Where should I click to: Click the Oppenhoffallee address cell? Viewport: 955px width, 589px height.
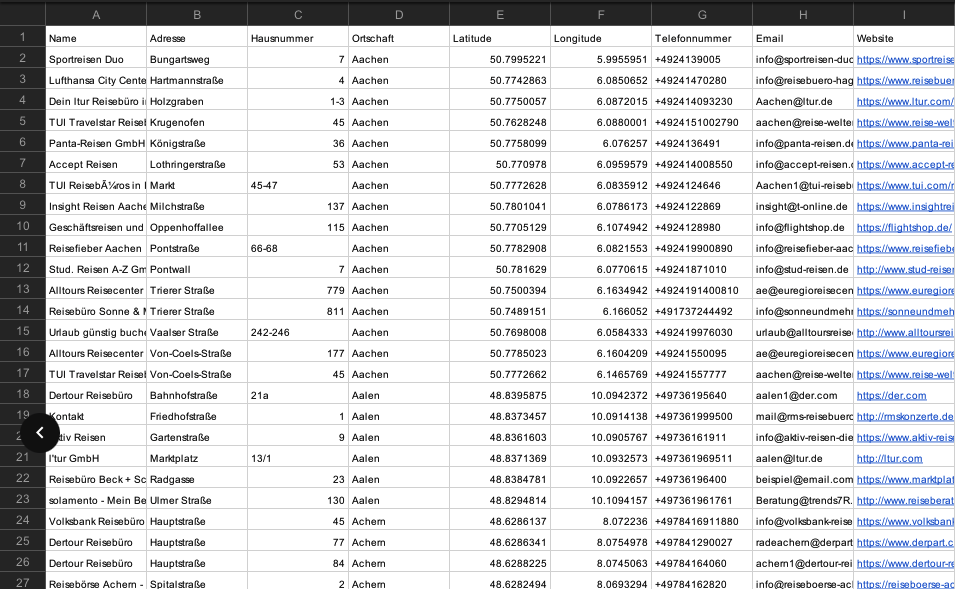coord(197,227)
